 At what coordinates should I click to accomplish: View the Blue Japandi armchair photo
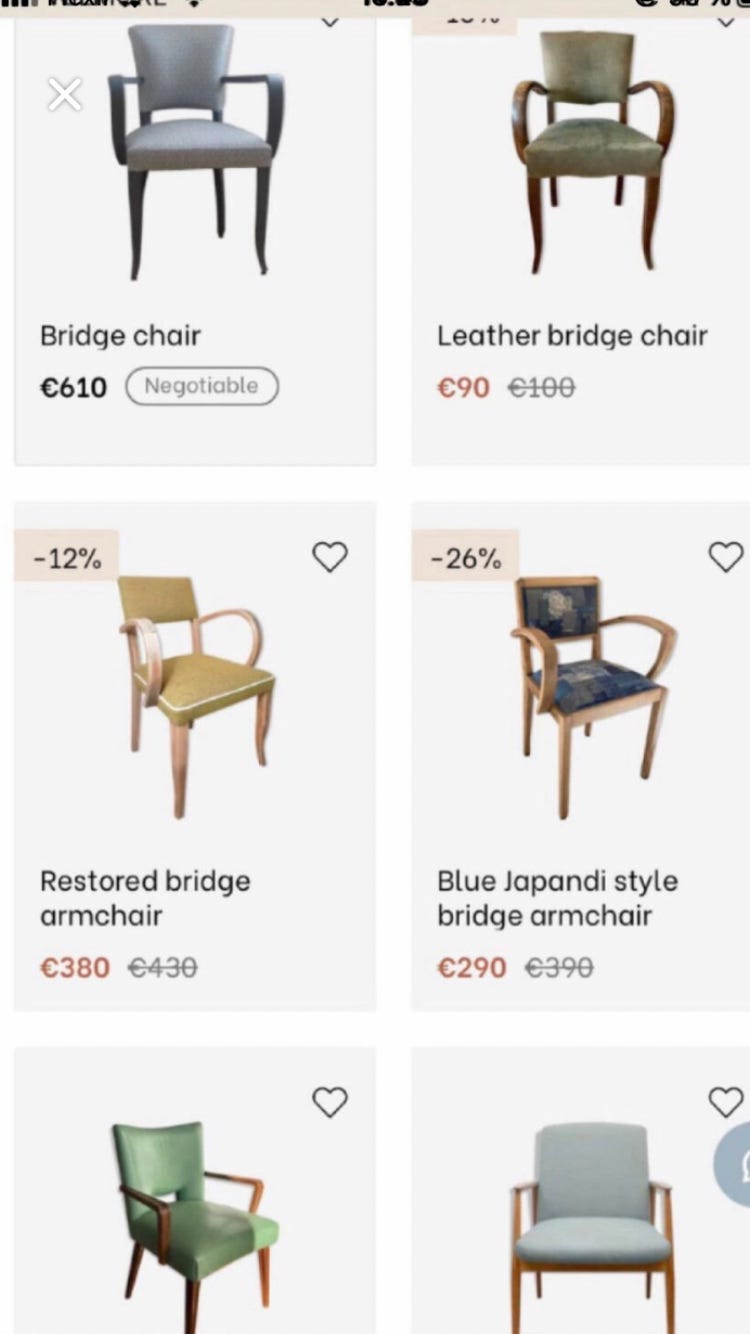(593, 695)
